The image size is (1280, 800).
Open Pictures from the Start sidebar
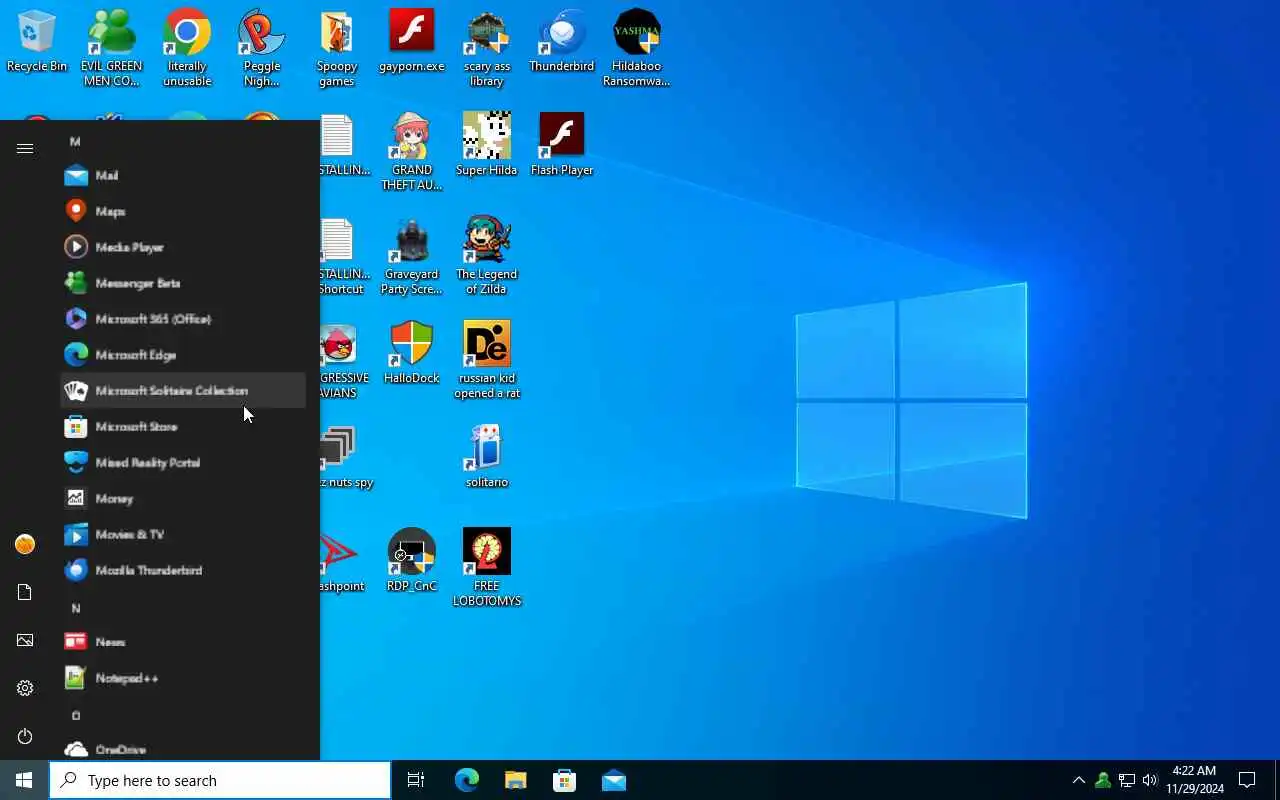25,640
